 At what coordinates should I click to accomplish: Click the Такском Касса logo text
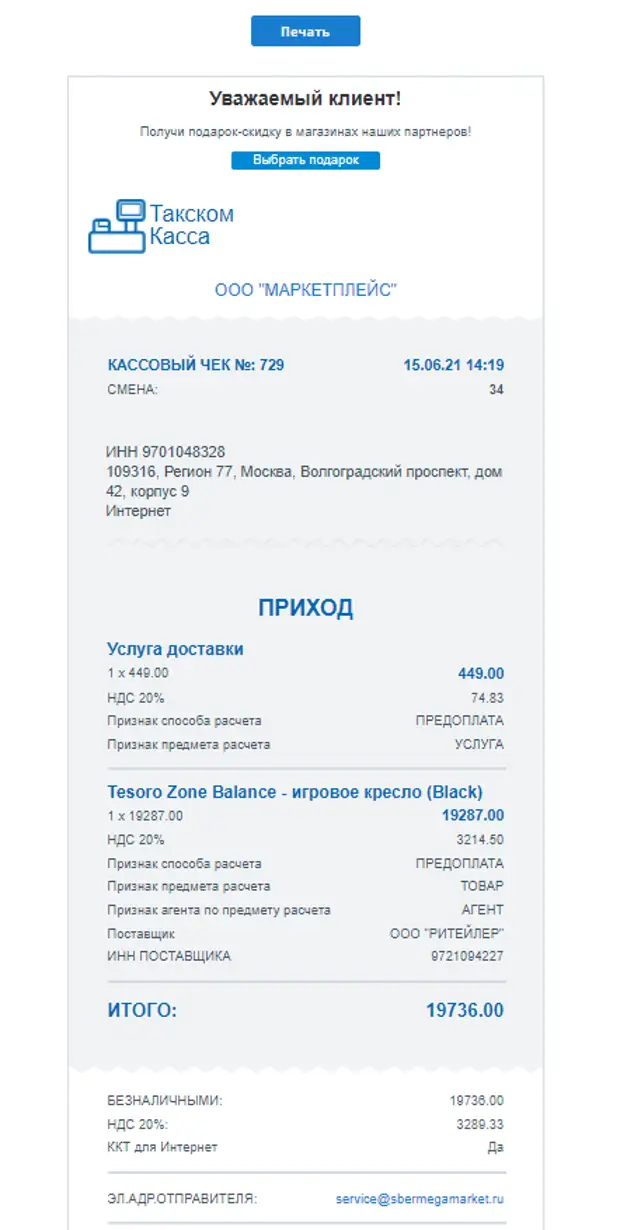(x=191, y=225)
